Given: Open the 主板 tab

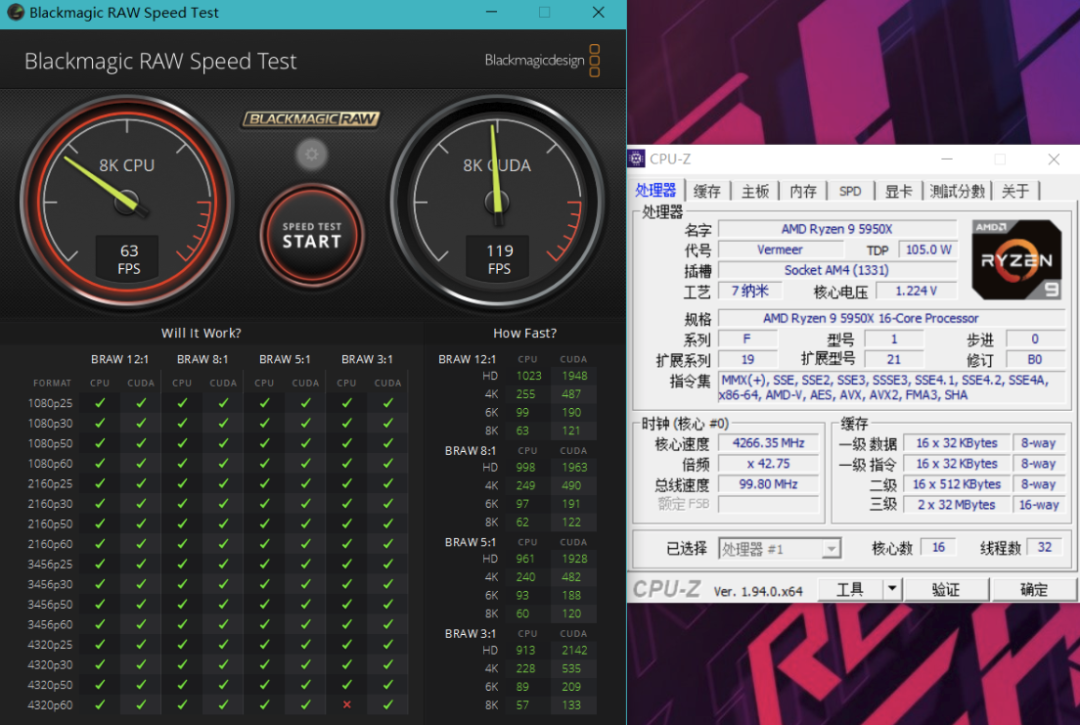Looking at the screenshot, I should pos(755,191).
